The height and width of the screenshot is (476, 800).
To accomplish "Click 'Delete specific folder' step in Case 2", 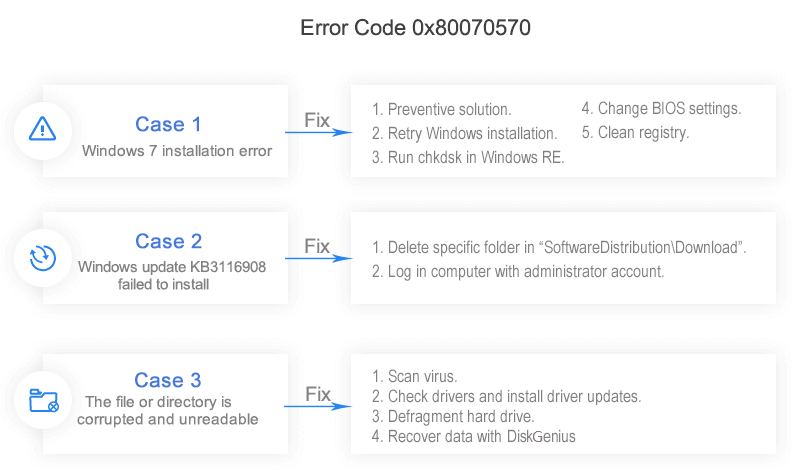I will pos(559,247).
